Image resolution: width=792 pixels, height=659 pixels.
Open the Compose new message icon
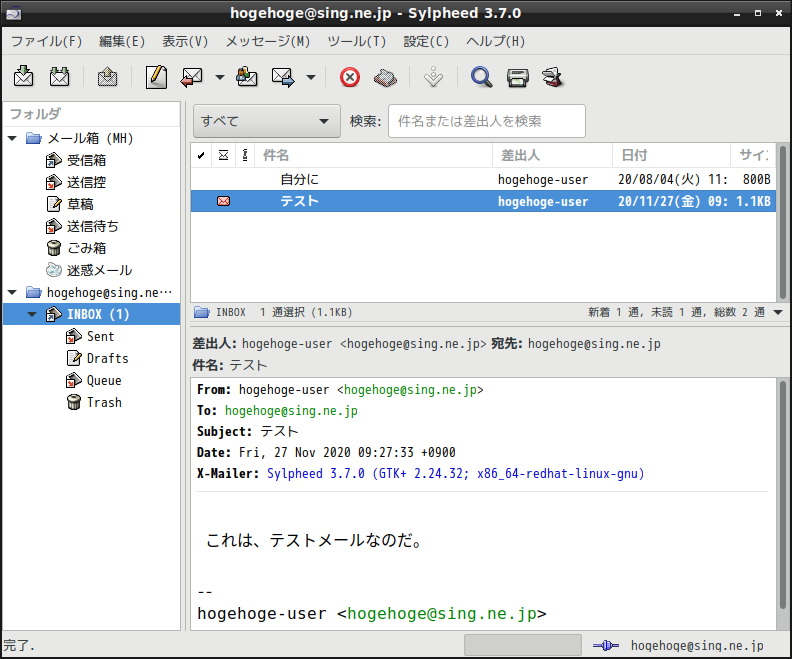coord(156,77)
